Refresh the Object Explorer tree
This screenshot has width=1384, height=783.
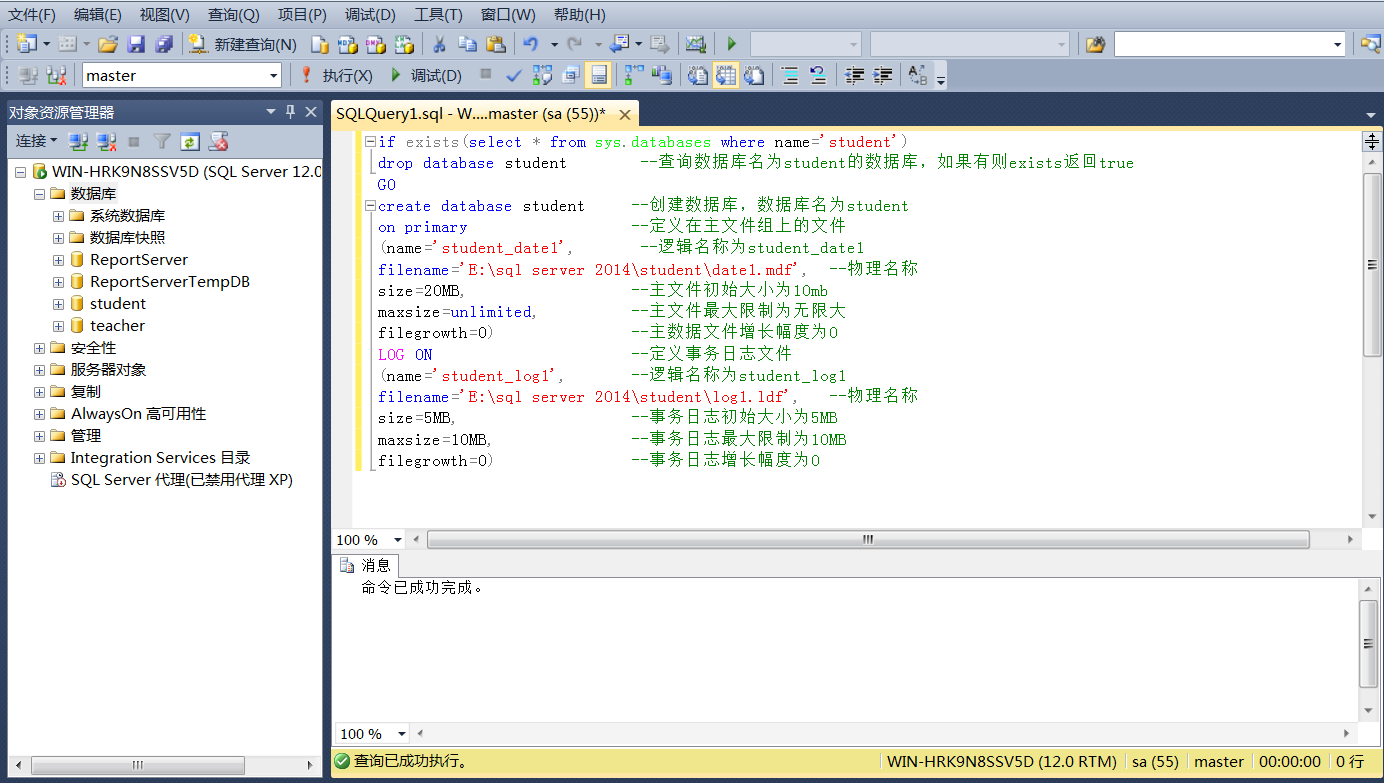pyautogui.click(x=190, y=141)
